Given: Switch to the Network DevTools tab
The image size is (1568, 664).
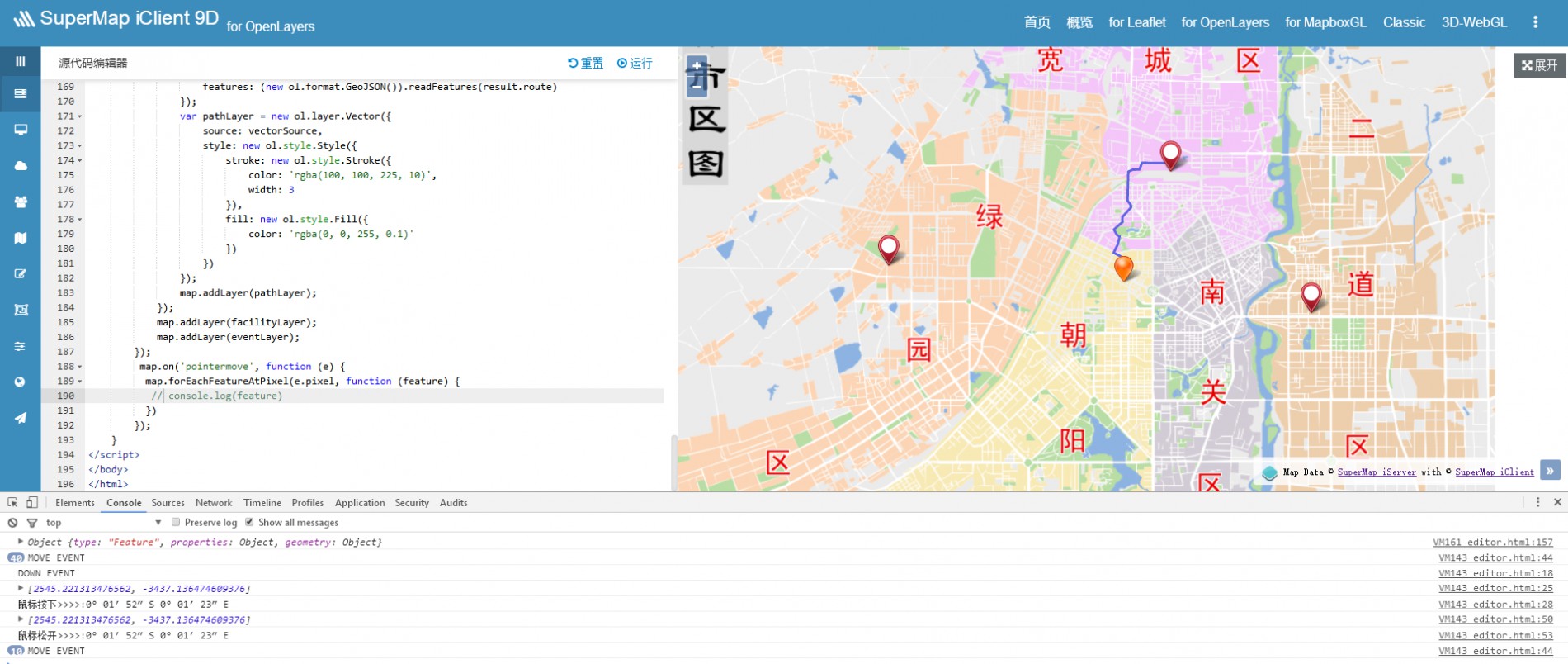Looking at the screenshot, I should pyautogui.click(x=214, y=502).
